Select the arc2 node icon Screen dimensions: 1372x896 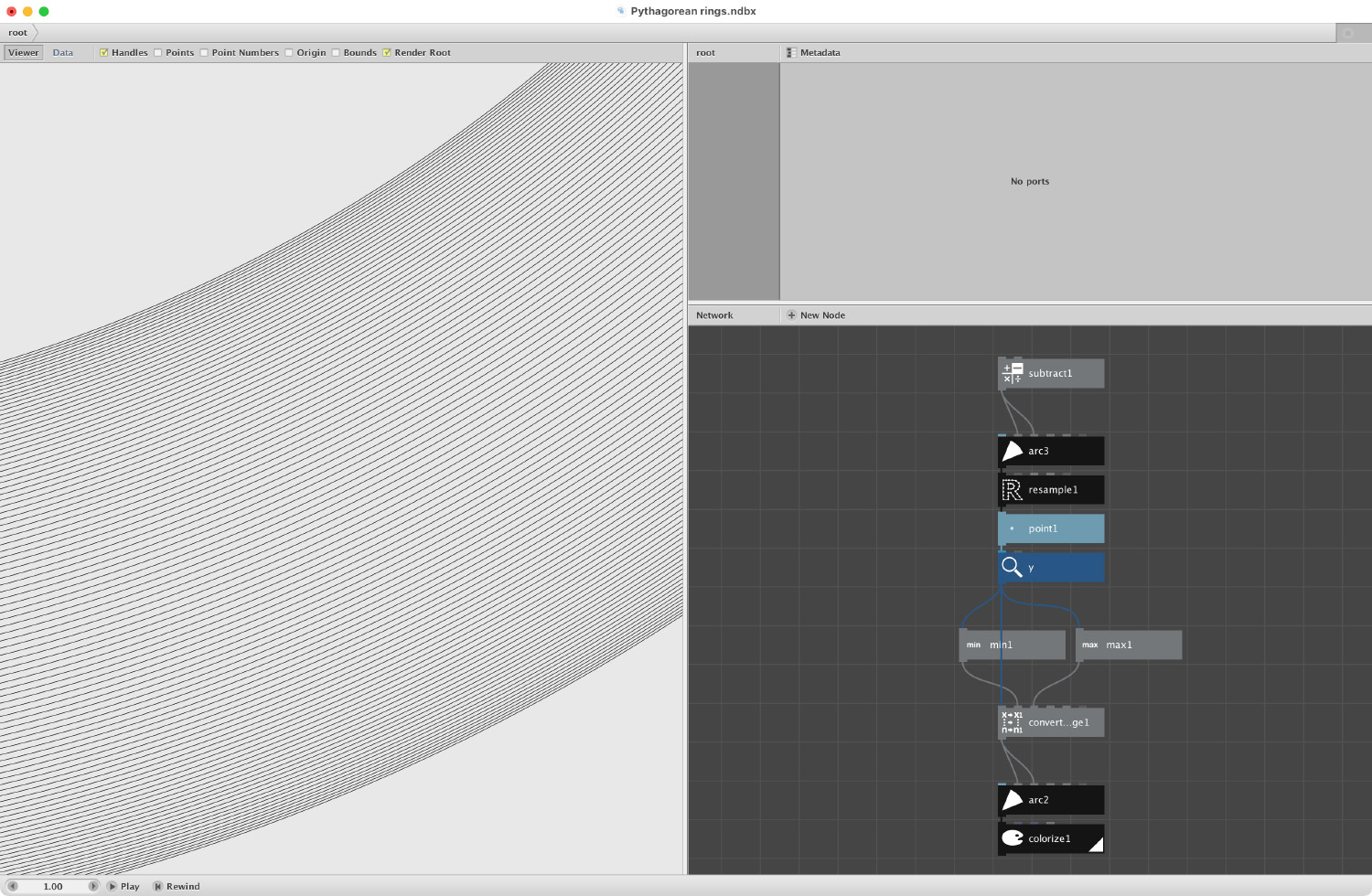click(x=1012, y=800)
